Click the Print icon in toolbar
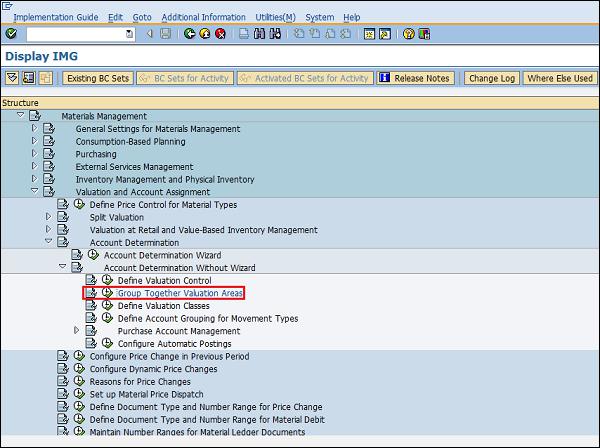 click(244, 34)
